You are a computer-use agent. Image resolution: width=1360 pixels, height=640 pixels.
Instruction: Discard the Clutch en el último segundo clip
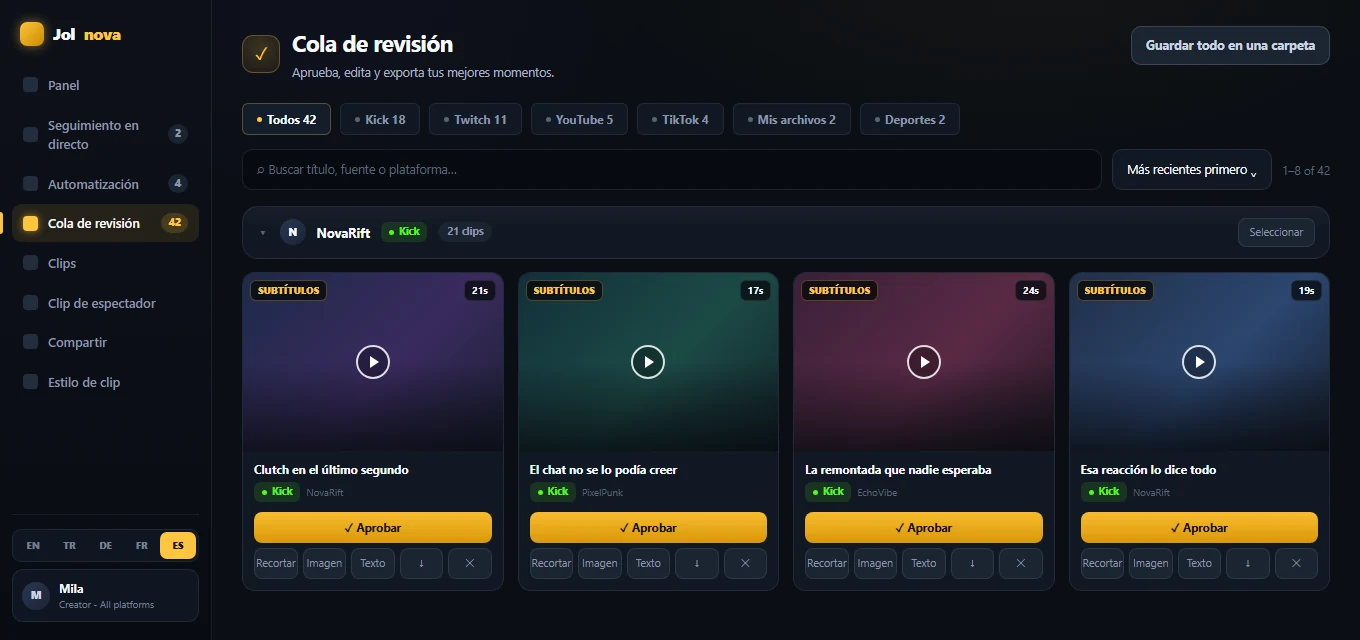coord(470,563)
